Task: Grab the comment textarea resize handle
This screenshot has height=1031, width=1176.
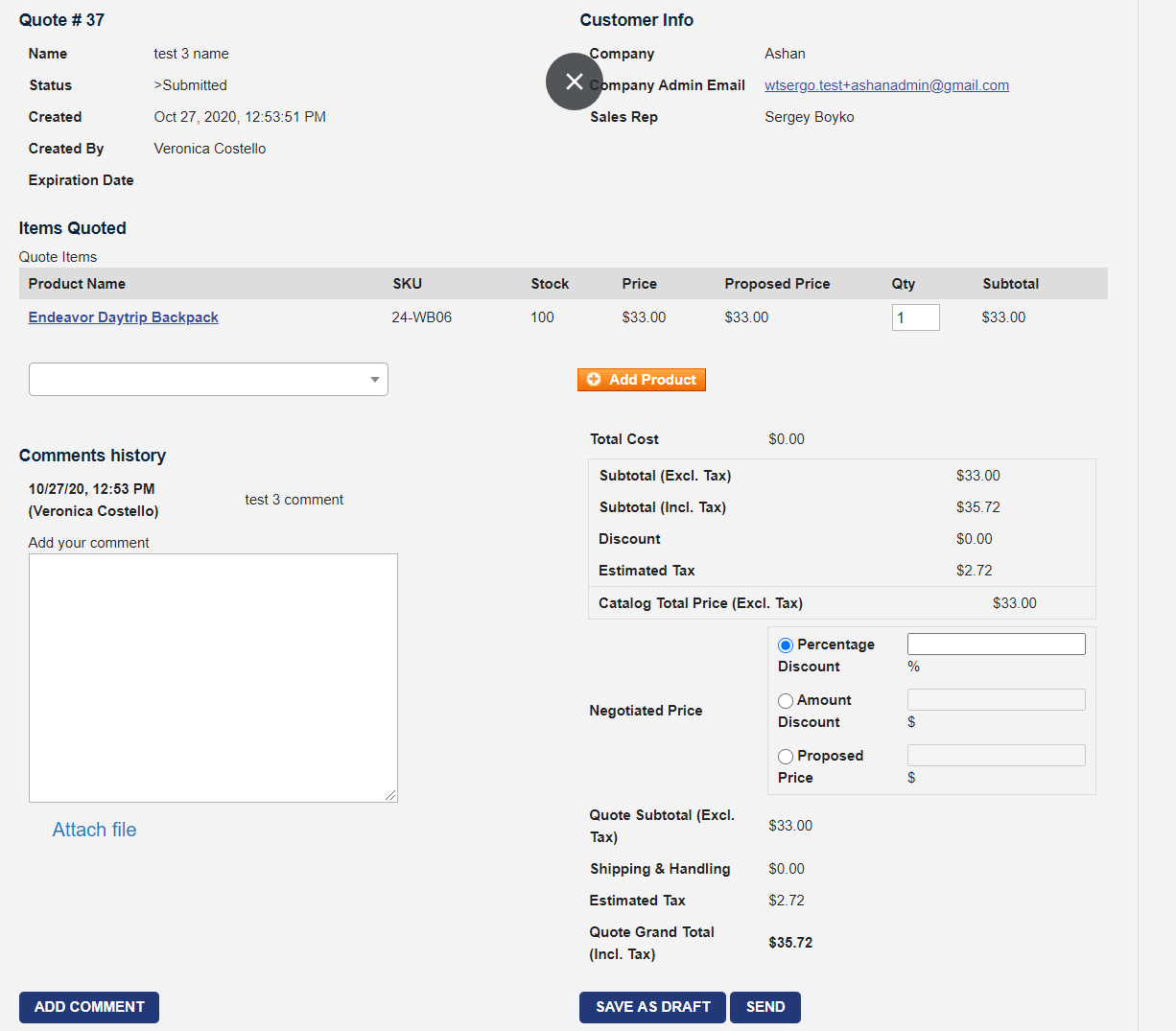Action: [x=391, y=795]
